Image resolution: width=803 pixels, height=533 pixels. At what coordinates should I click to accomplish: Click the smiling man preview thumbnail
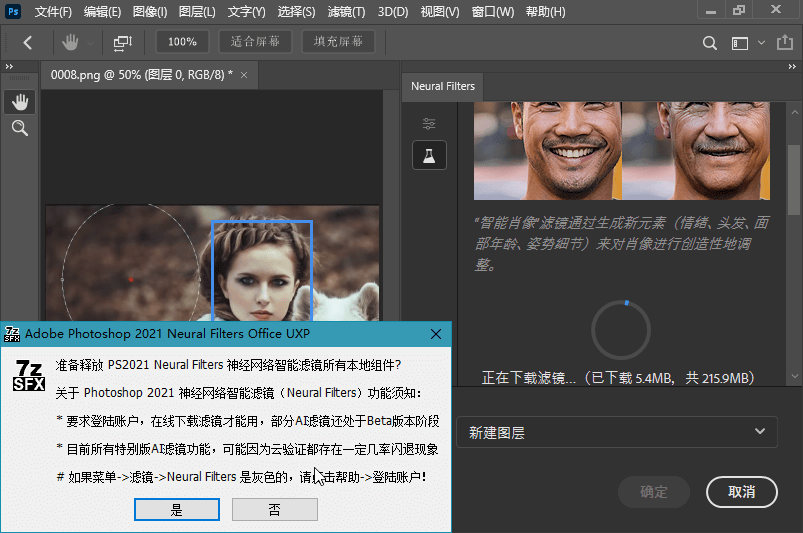(x=547, y=151)
